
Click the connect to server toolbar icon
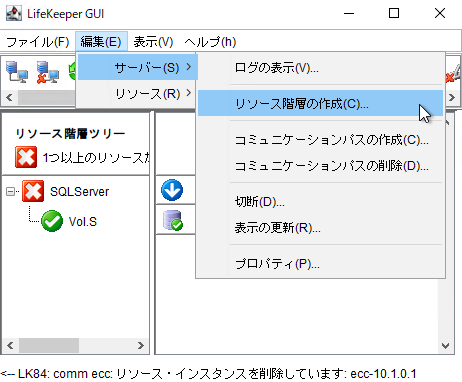tap(17, 71)
